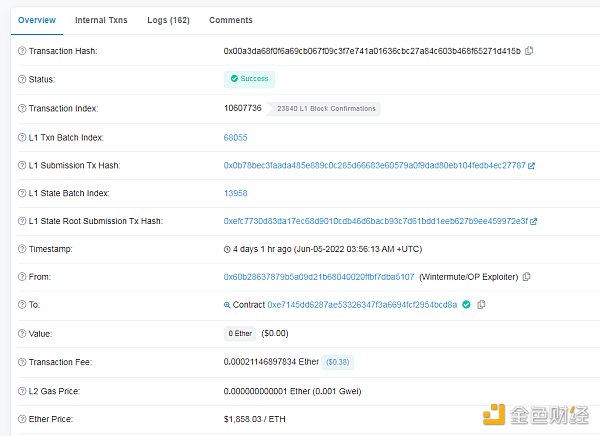Select the L2 gas price value
The height and width of the screenshot is (436, 600).
click(x=292, y=391)
